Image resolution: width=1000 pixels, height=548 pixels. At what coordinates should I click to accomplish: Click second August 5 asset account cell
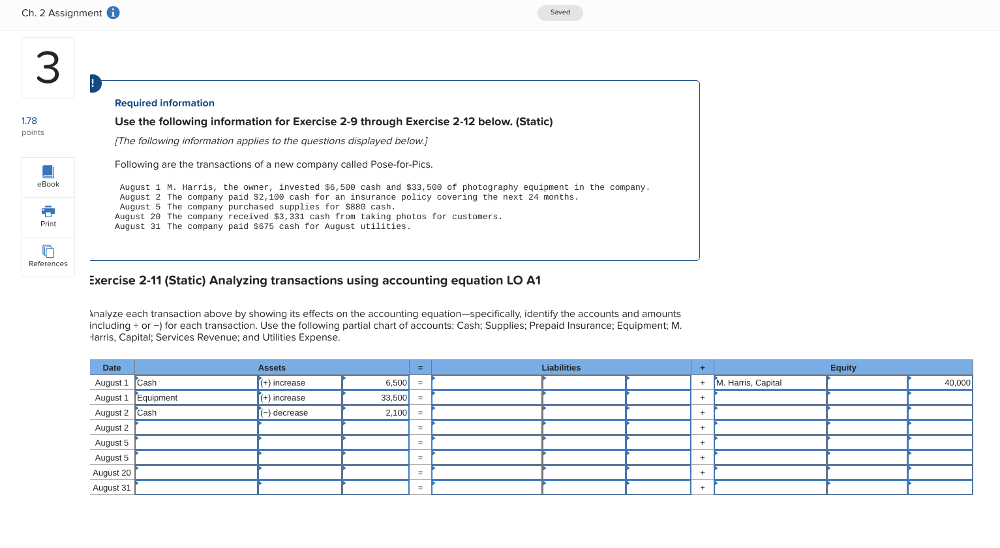[196, 457]
